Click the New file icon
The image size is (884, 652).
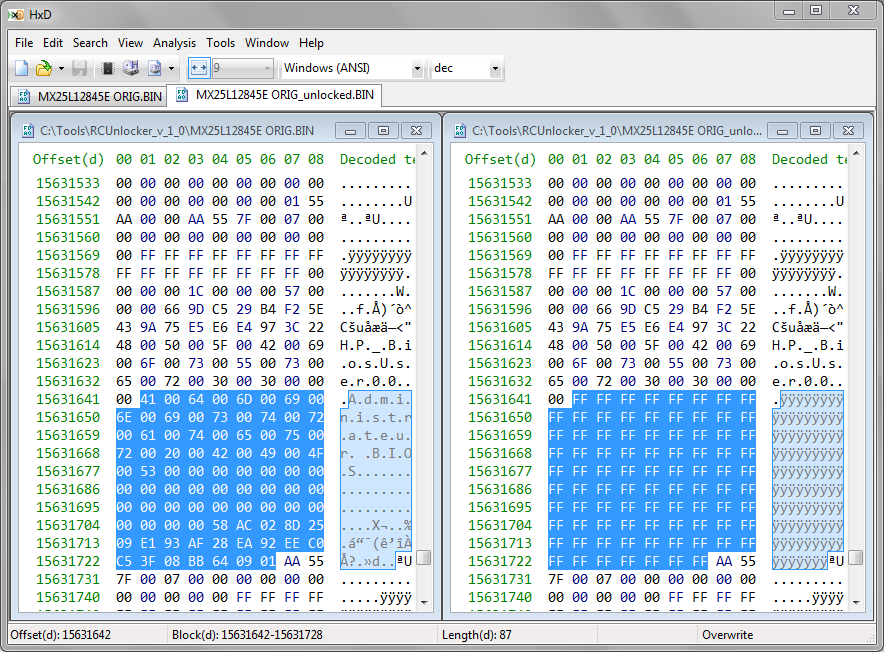[21, 69]
